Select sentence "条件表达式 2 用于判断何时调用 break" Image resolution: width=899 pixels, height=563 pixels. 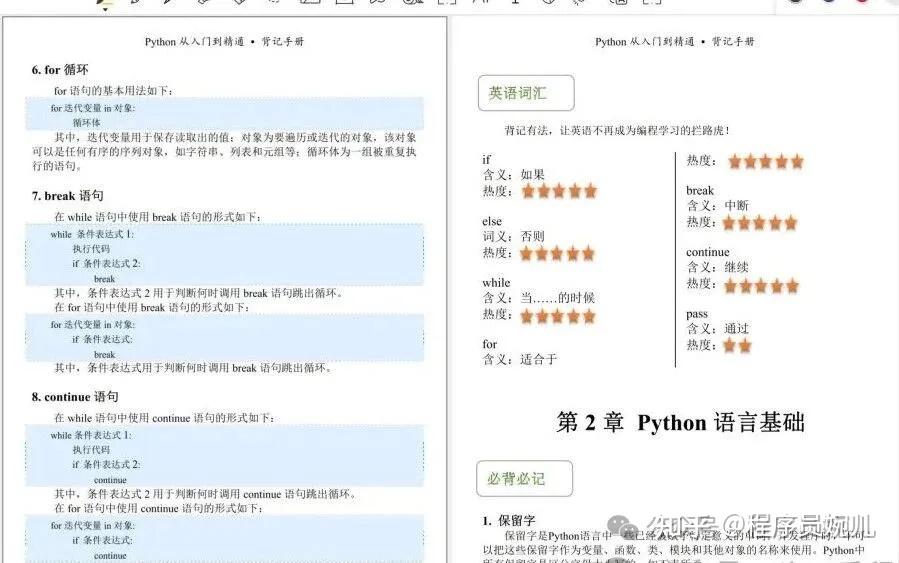[175, 293]
